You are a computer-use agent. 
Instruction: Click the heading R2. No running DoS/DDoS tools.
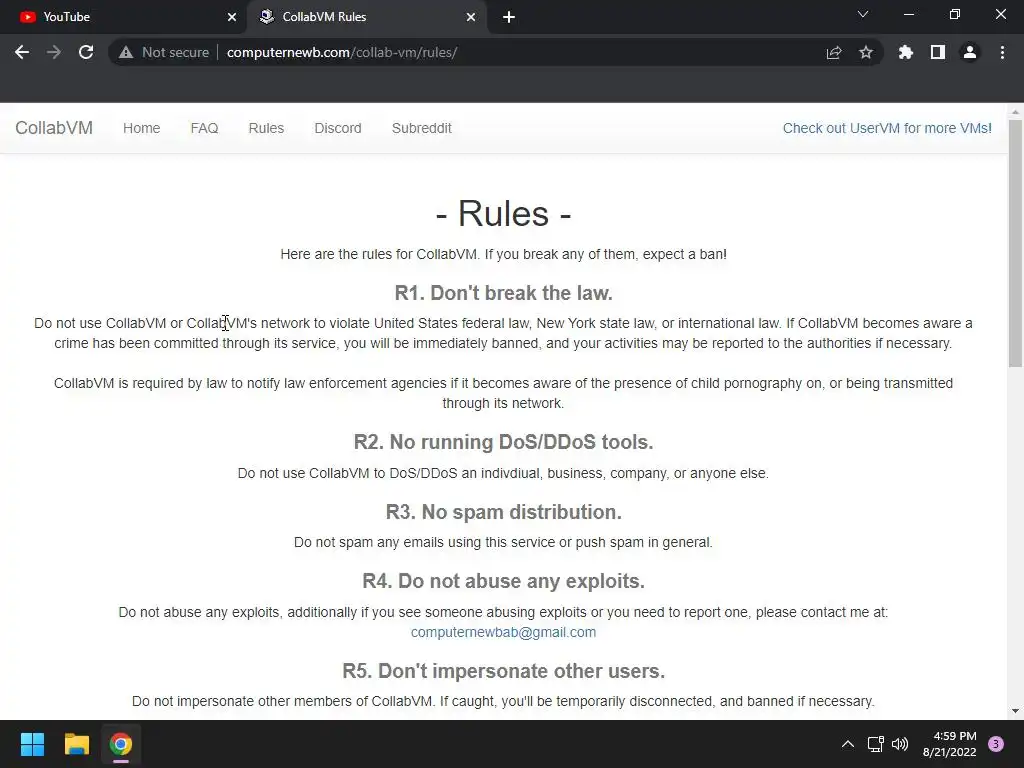(x=504, y=441)
